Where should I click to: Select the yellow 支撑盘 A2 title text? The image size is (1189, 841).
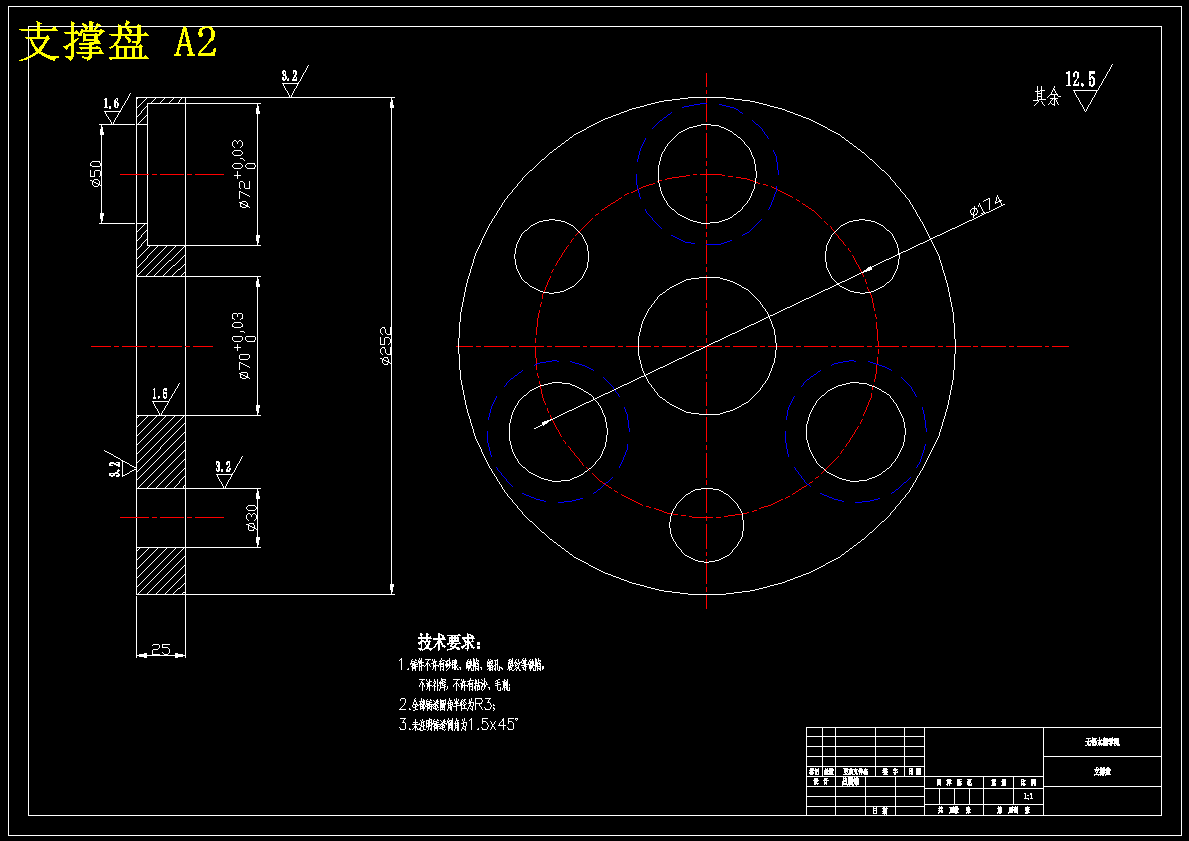click(x=118, y=41)
